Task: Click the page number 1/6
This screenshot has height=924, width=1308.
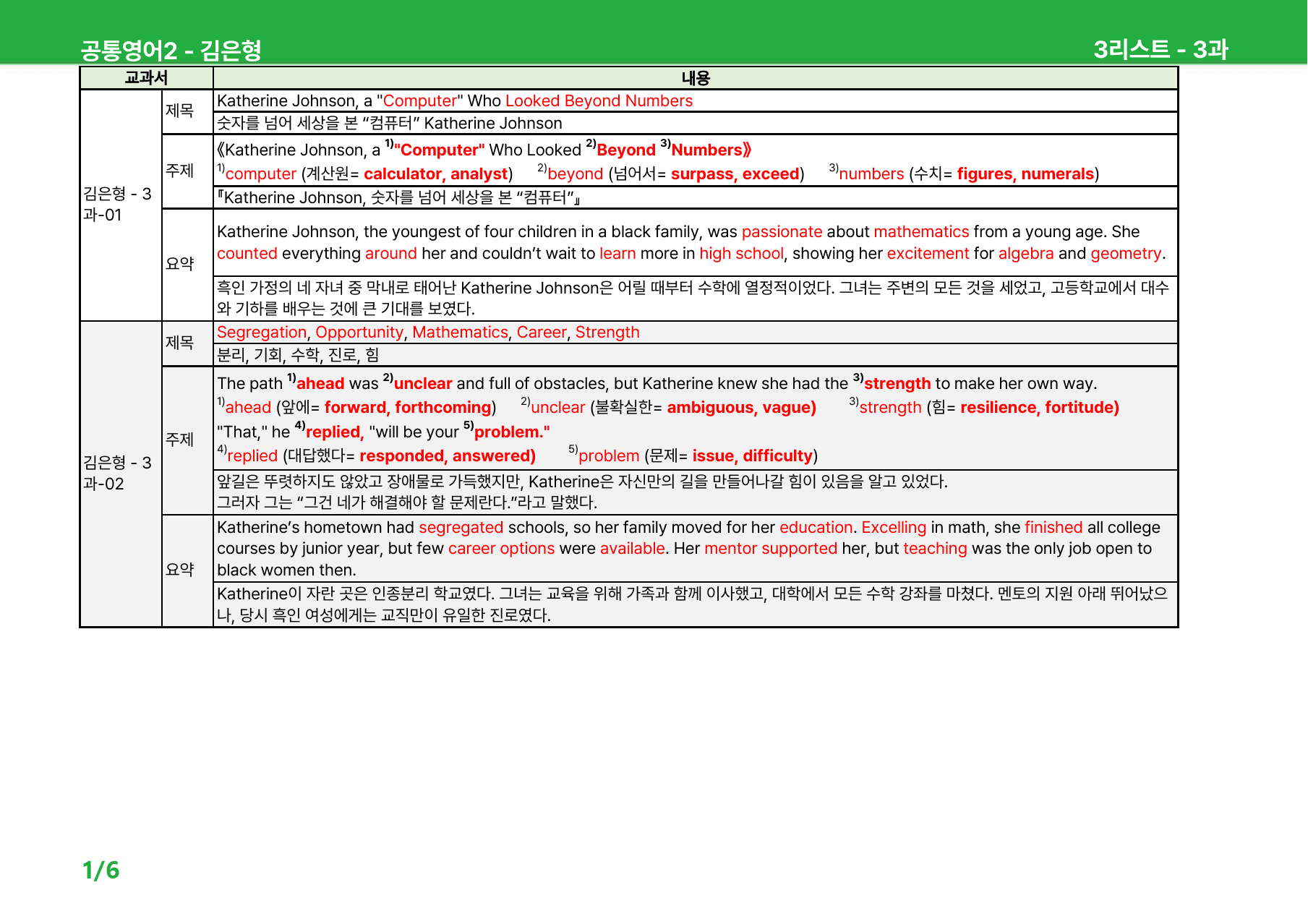Action: pos(101,870)
